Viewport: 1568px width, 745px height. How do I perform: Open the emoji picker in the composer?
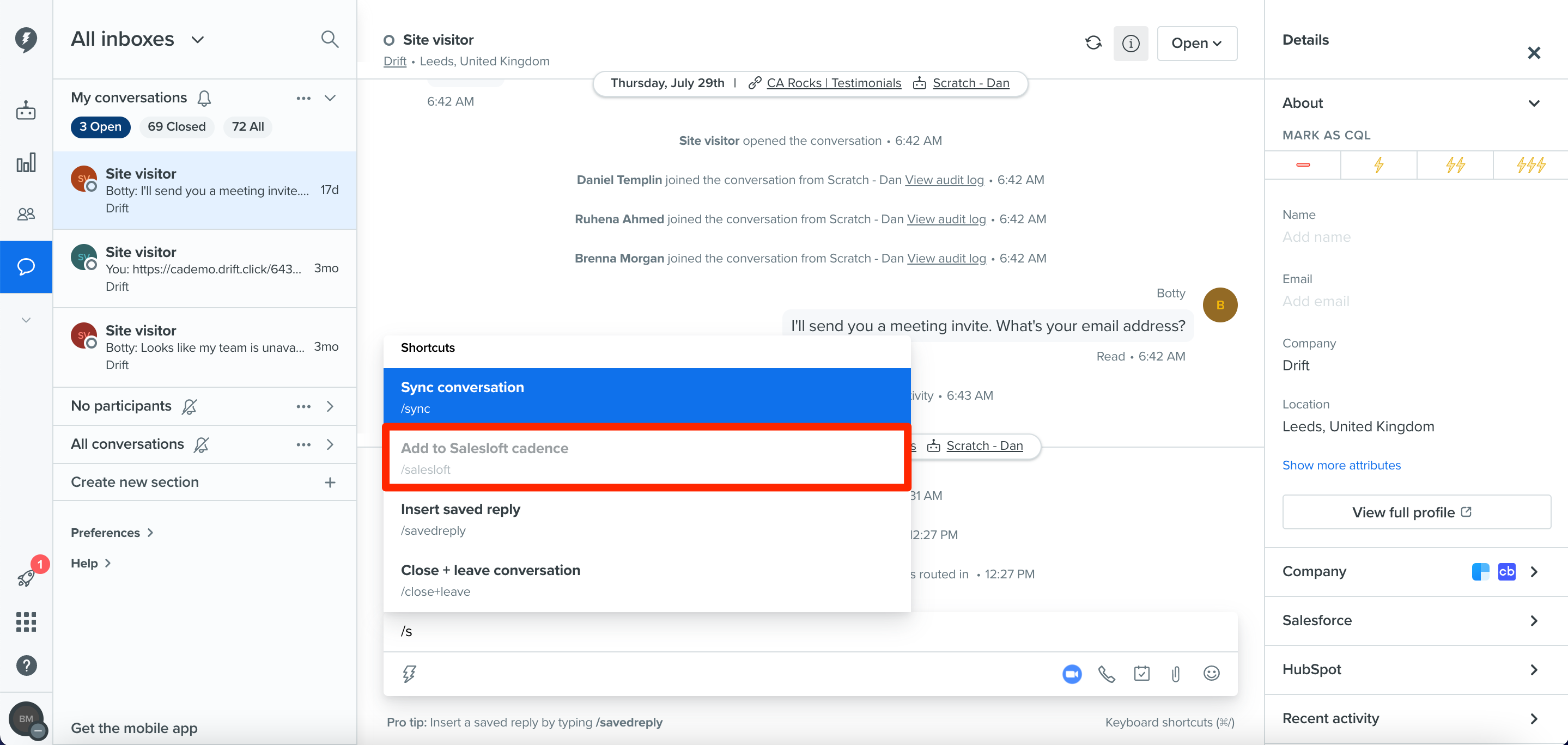(x=1211, y=674)
